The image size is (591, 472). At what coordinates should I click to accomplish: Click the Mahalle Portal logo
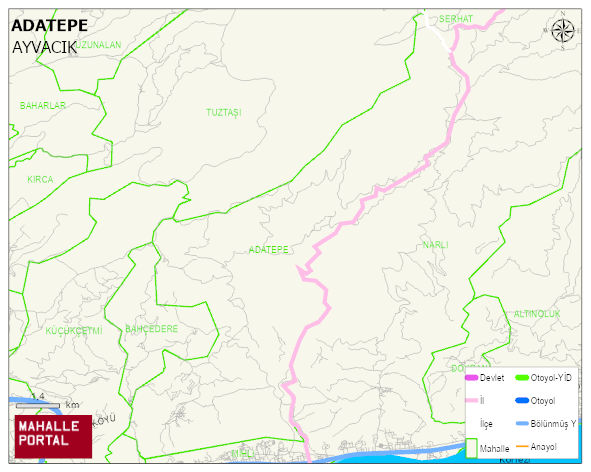click(53, 437)
